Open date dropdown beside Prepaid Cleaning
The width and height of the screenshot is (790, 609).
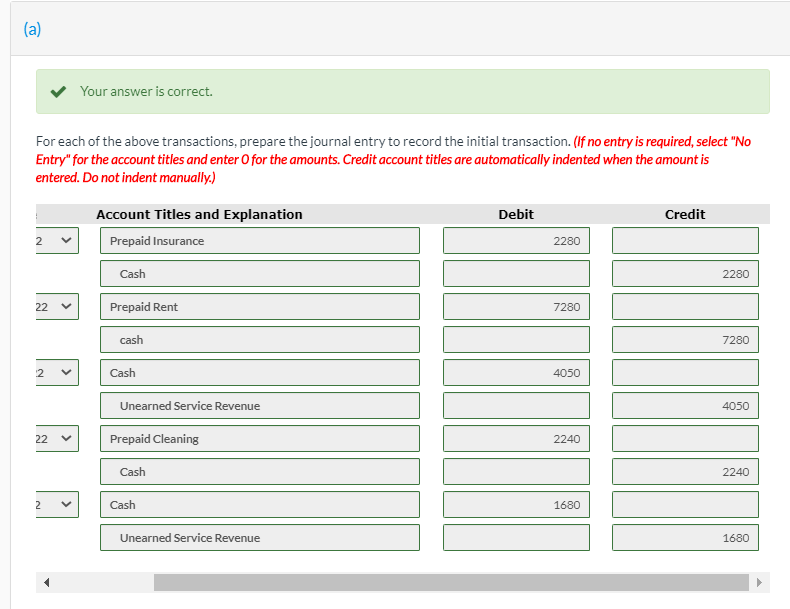pyautogui.click(x=57, y=439)
